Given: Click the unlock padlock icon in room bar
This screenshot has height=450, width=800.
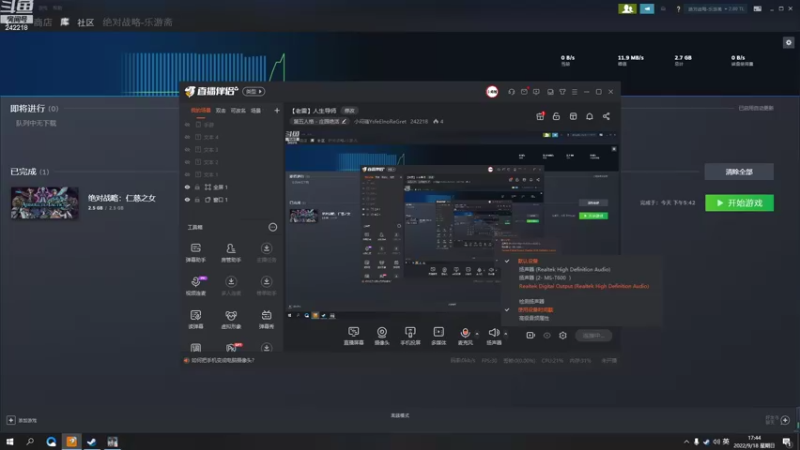Looking at the screenshot, I should click(556, 116).
